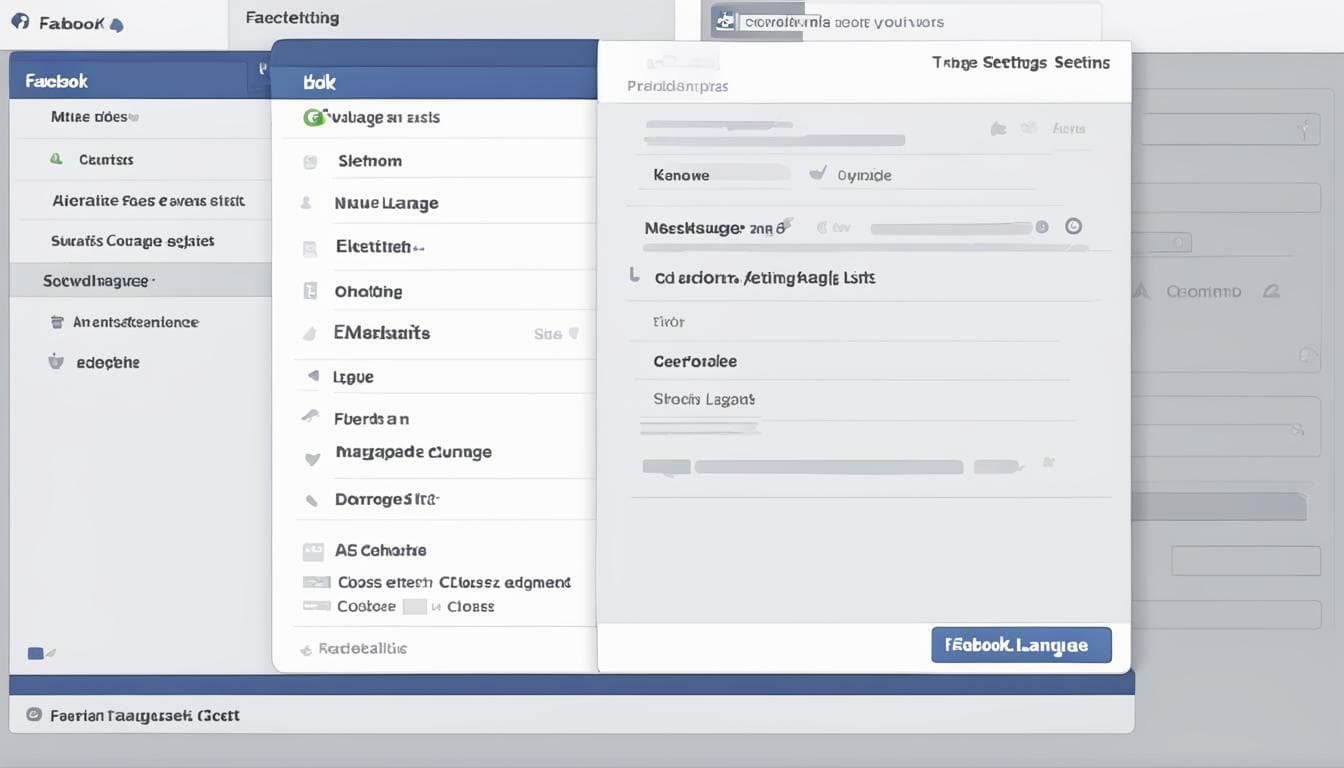
Task: Select Slefnom from the dropdown menu list
Action: 366,160
